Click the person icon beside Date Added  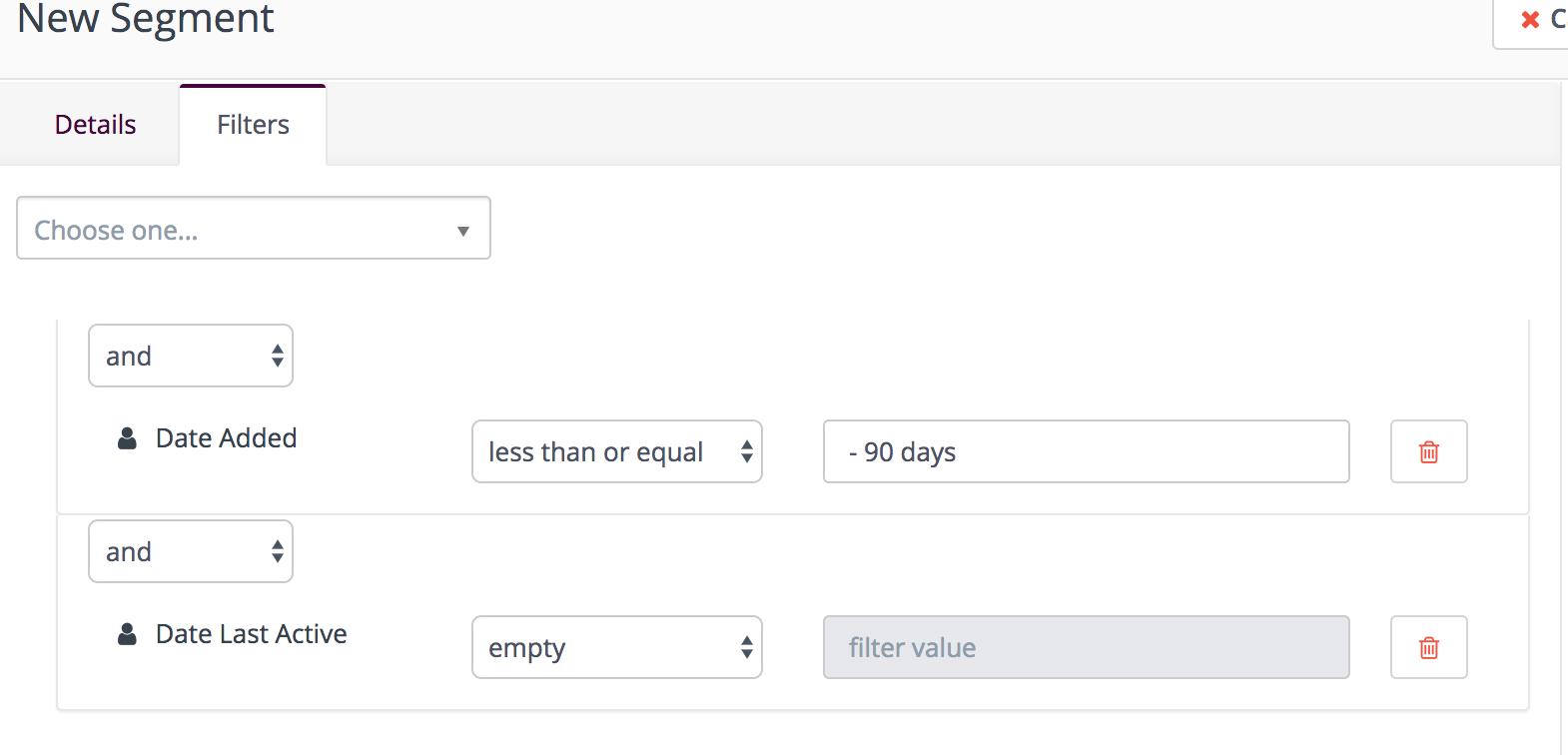click(x=127, y=438)
